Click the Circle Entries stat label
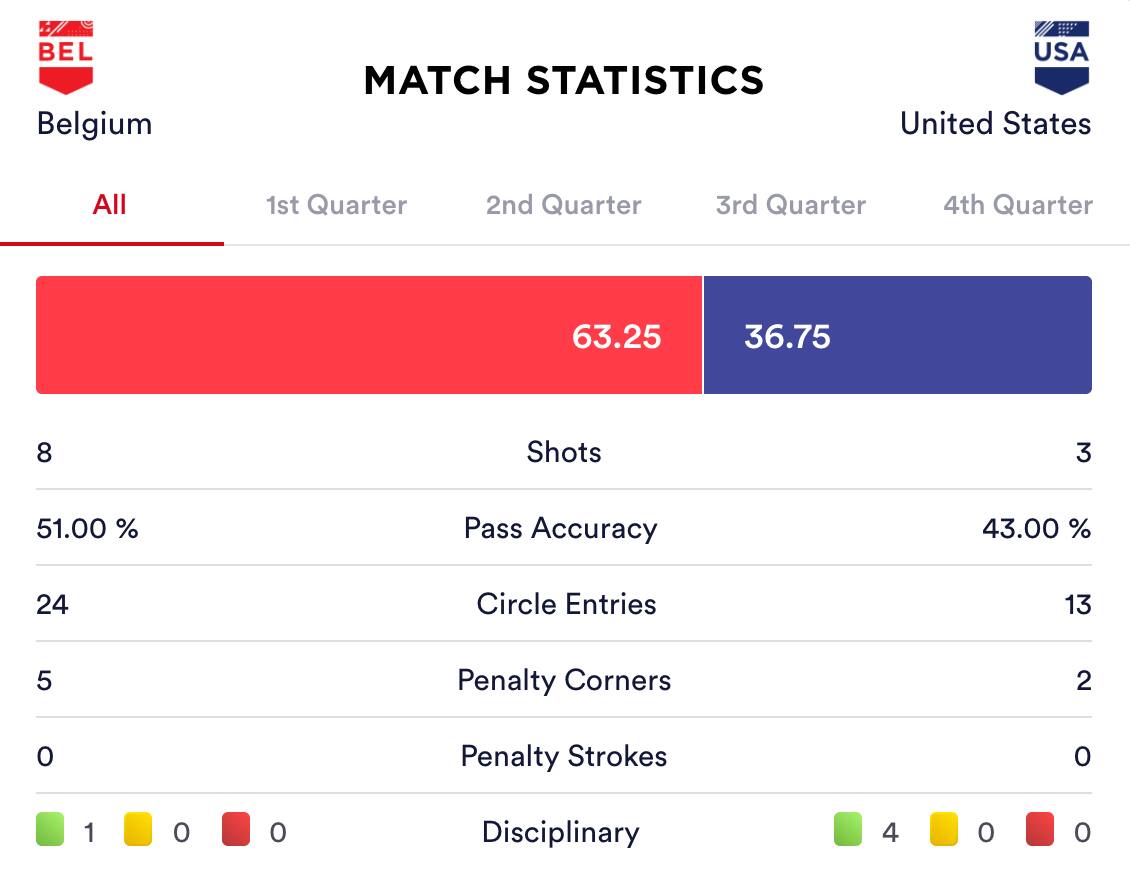This screenshot has width=1130, height=896. tap(566, 604)
